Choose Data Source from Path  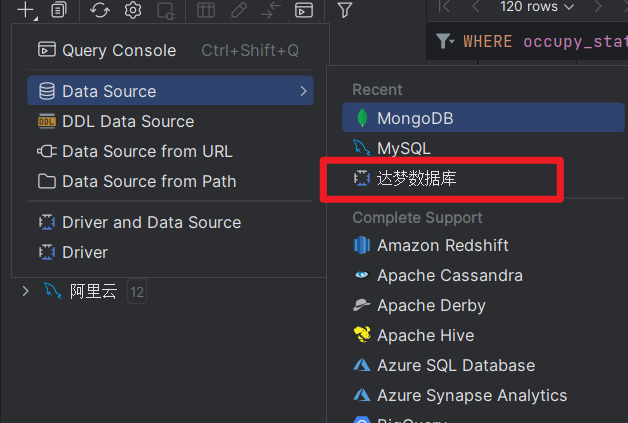148,181
